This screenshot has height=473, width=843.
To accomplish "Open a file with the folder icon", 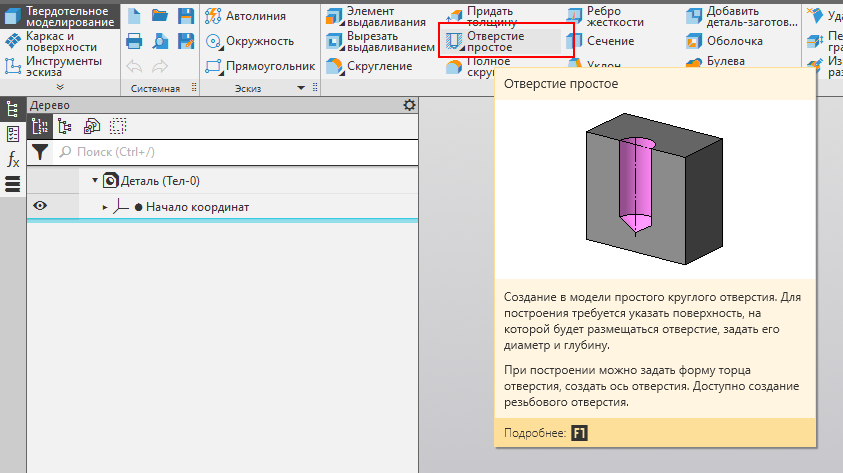I will click(160, 16).
